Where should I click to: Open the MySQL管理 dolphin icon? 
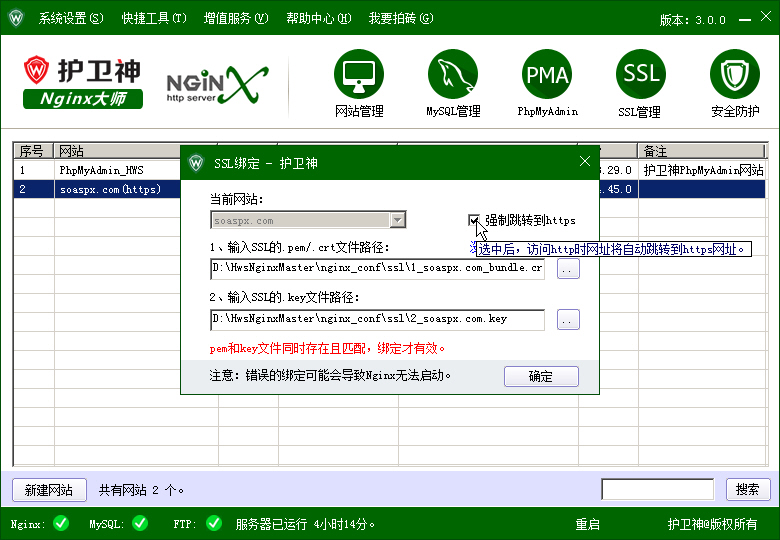click(x=453, y=76)
